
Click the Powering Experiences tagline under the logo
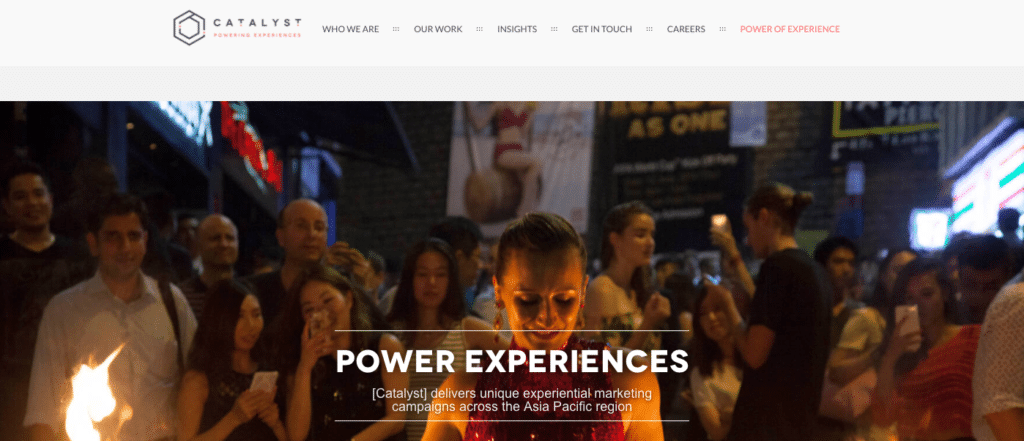257,35
